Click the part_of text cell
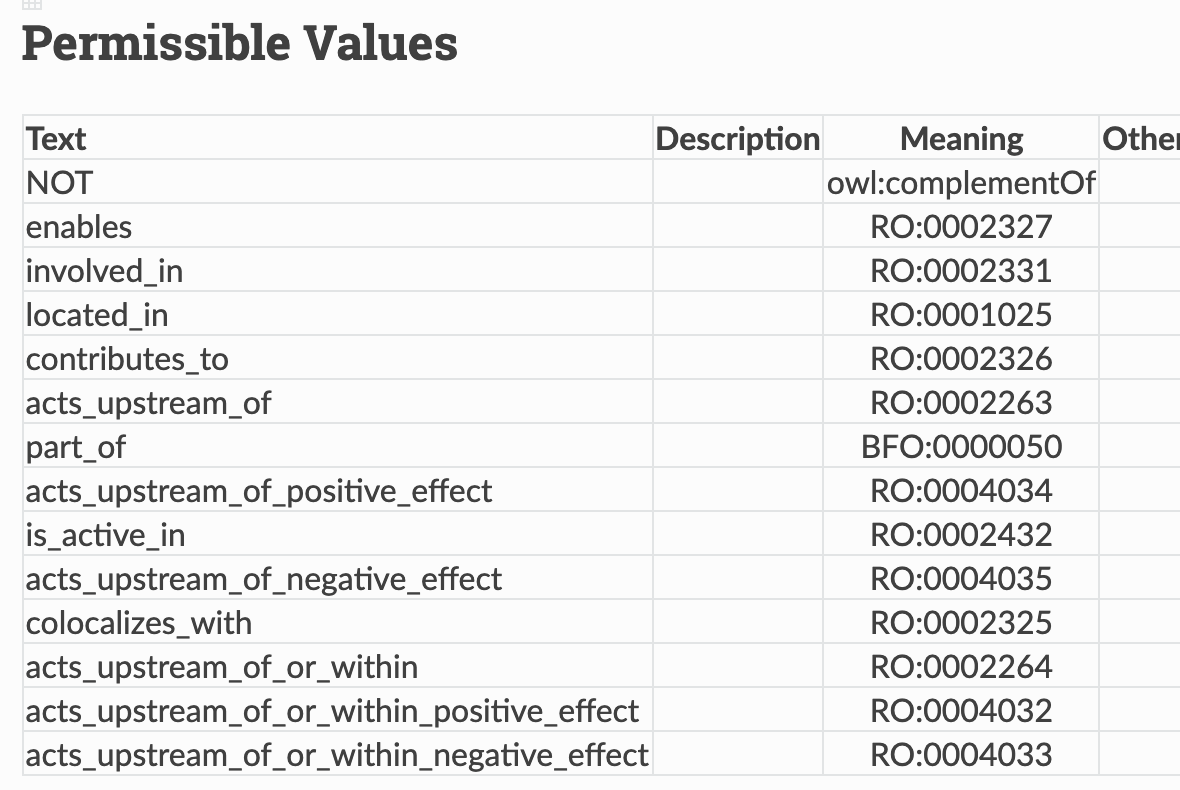Screen dimensions: 1180x790 click(76, 447)
